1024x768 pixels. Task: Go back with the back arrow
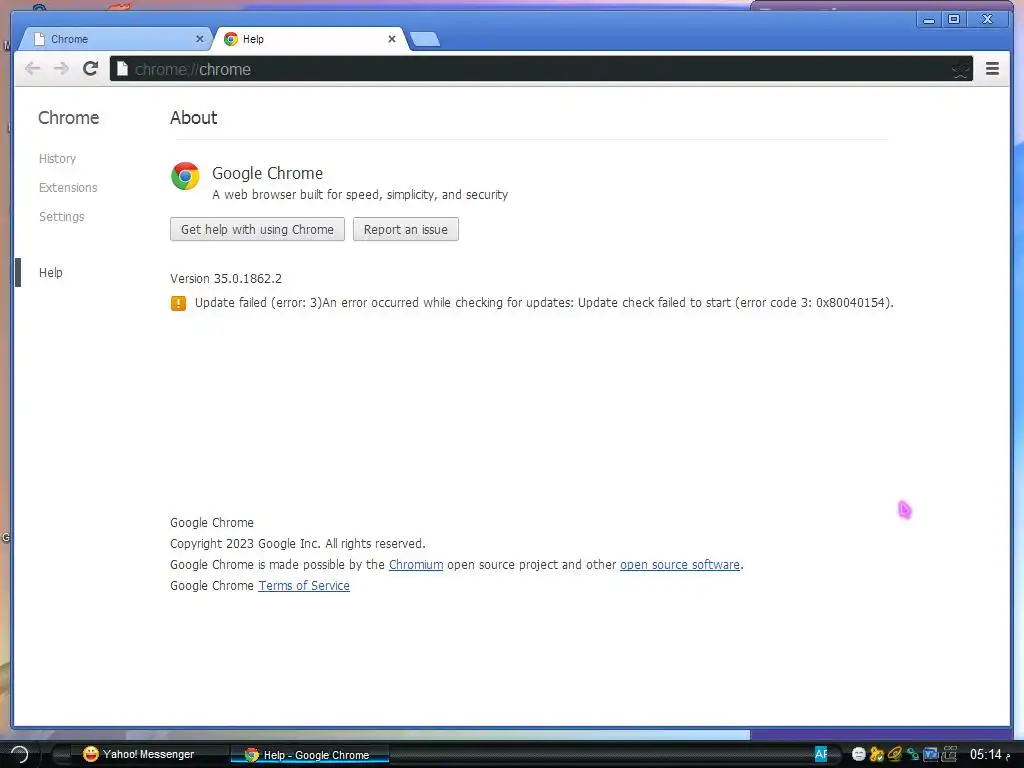(32, 69)
